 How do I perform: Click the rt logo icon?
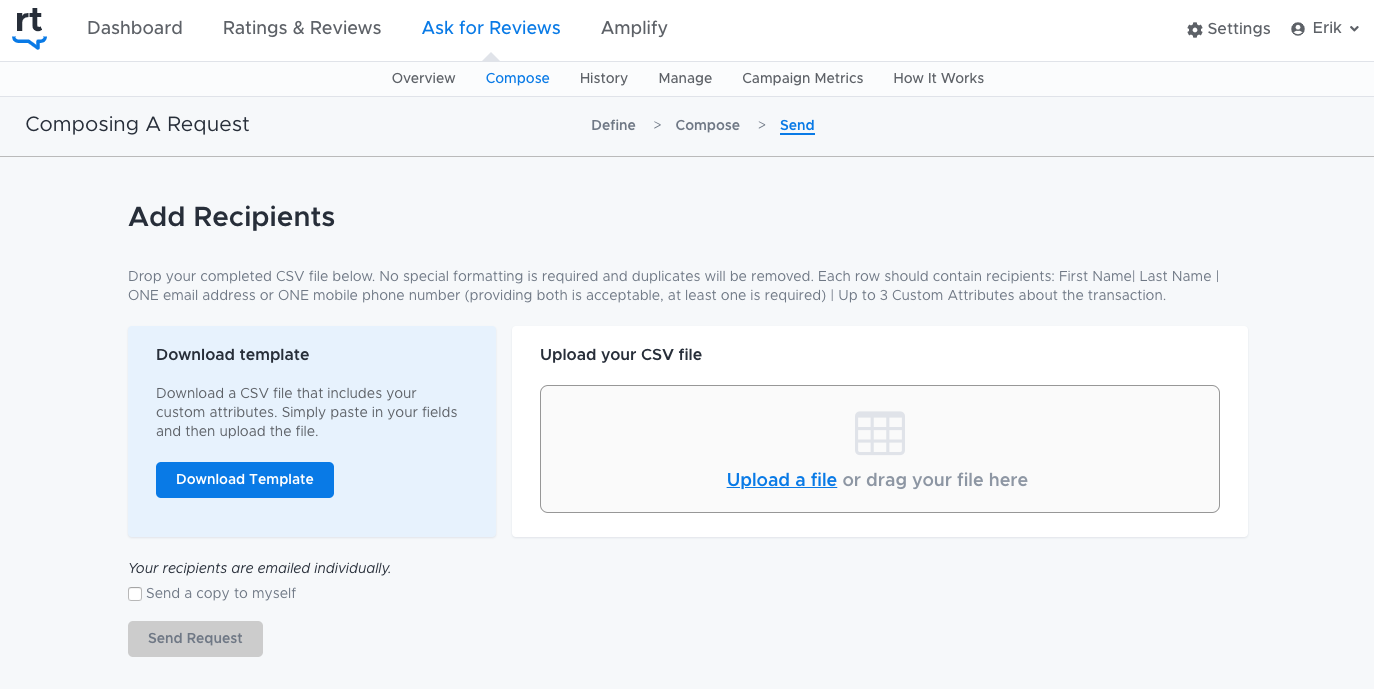pos(29,29)
